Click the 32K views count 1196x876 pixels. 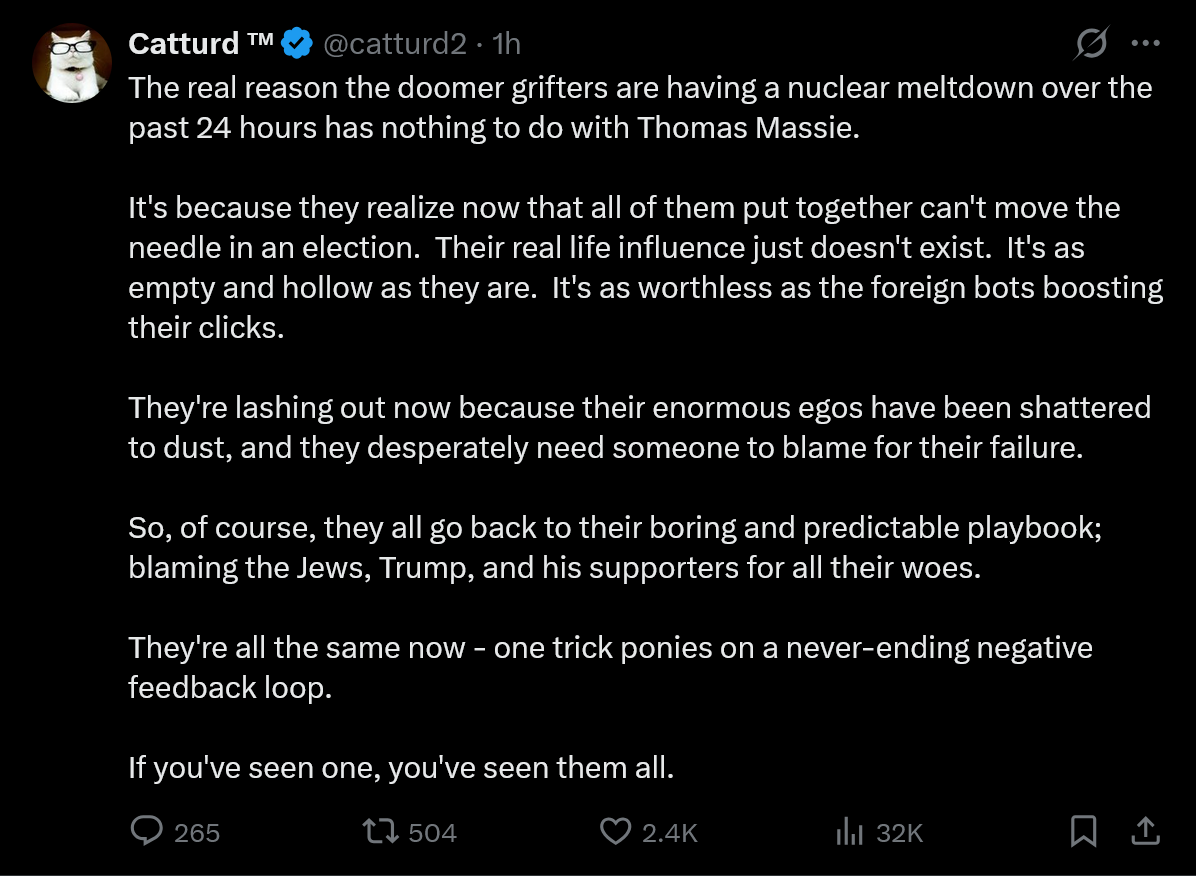900,833
